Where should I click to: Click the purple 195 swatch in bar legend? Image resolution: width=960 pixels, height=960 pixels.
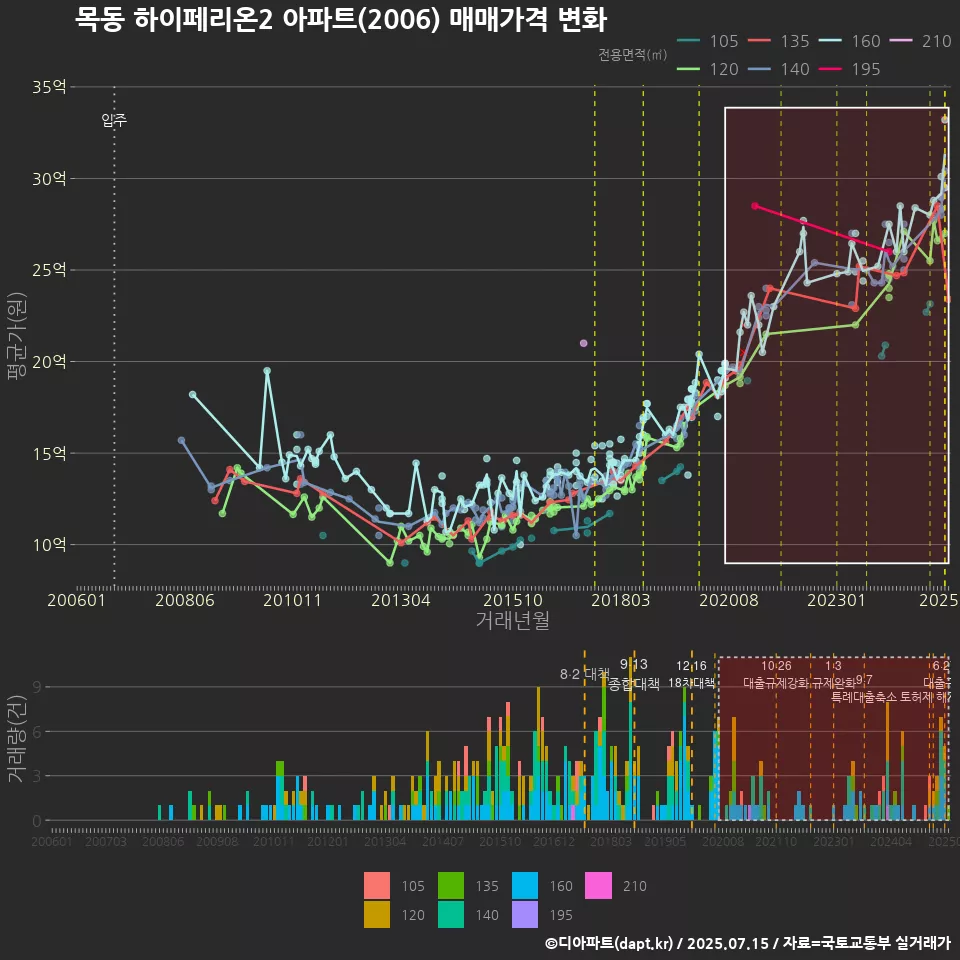[525, 915]
